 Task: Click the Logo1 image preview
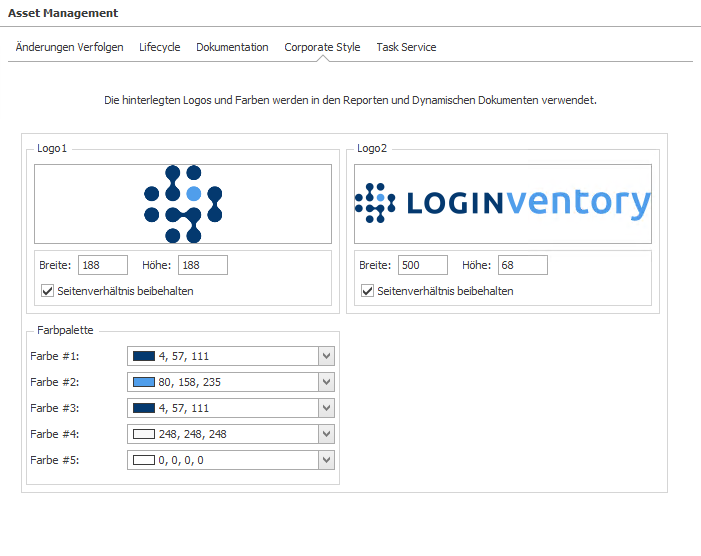(183, 204)
